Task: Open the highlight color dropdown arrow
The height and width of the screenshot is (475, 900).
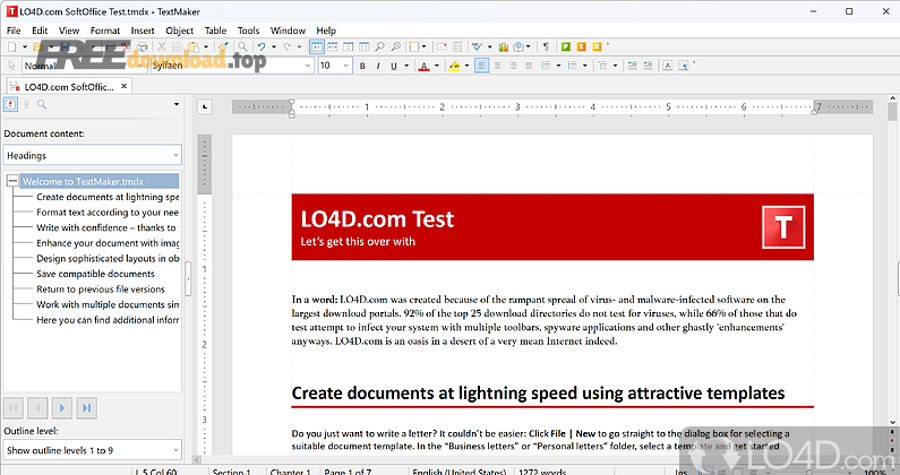Action: pyautogui.click(x=467, y=66)
